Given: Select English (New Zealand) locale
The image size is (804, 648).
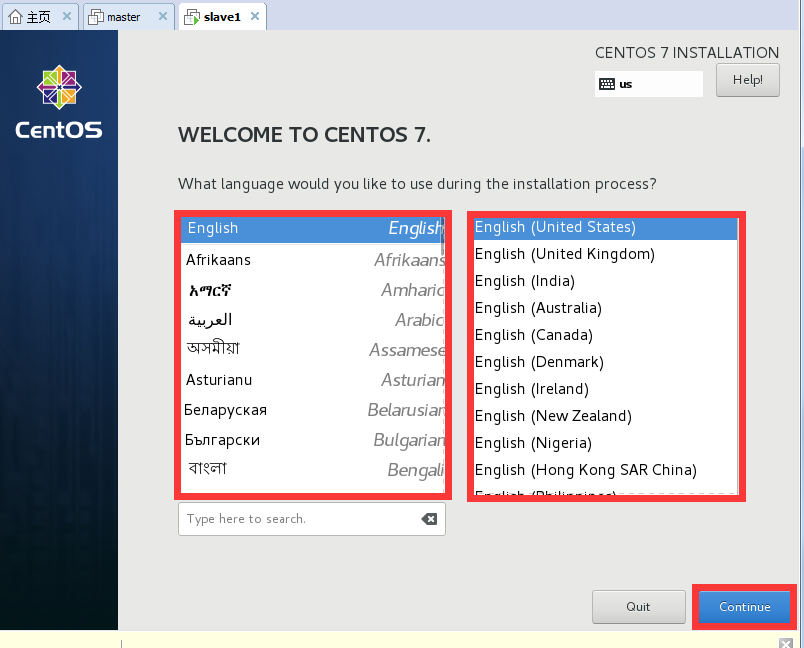Looking at the screenshot, I should [x=605, y=416].
